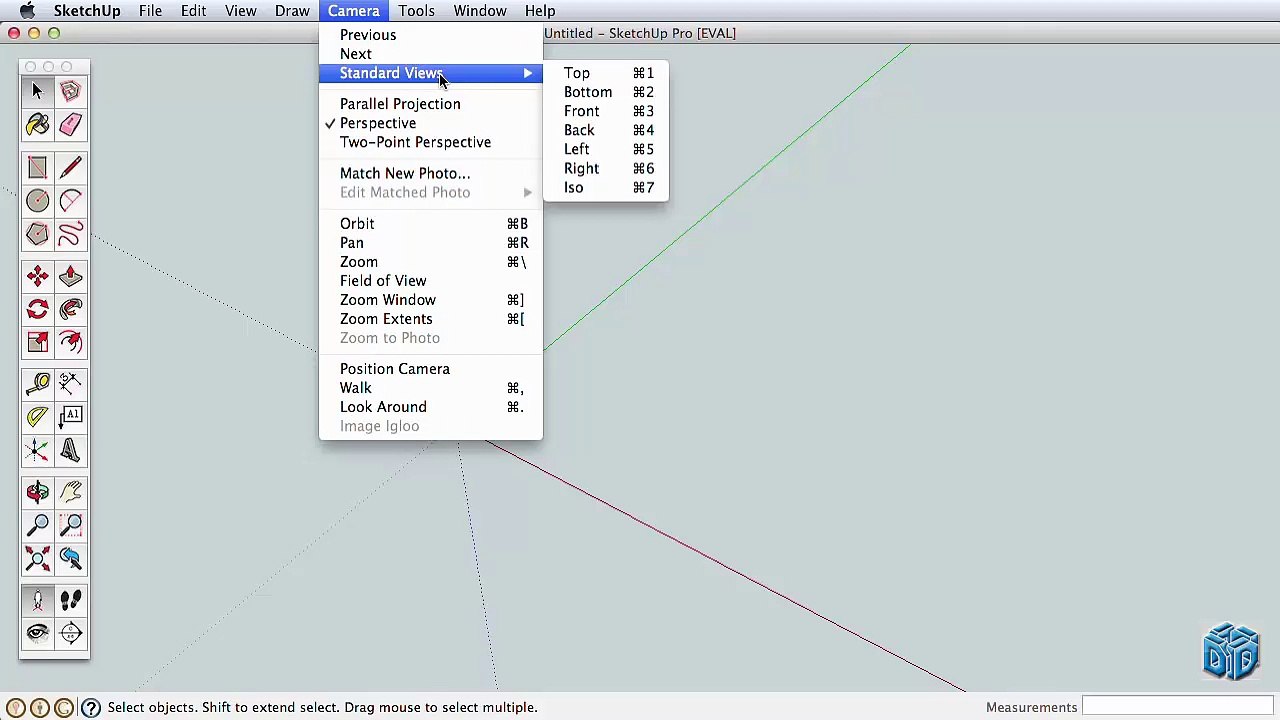The image size is (1280, 720).
Task: Pick the Look Around eye toolbar icon
Action: click(x=37, y=634)
